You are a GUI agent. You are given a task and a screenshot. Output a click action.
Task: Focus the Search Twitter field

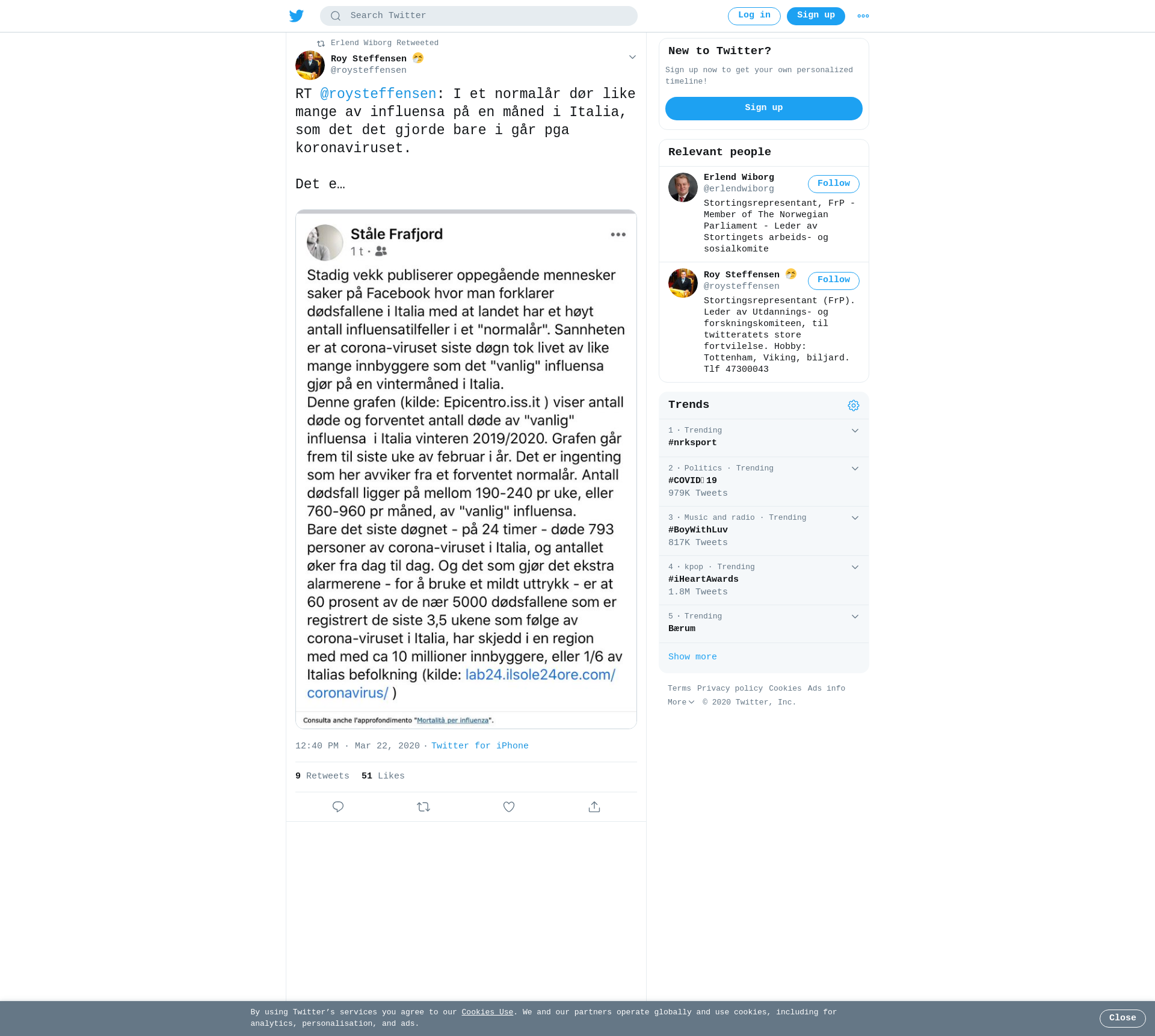pos(479,16)
